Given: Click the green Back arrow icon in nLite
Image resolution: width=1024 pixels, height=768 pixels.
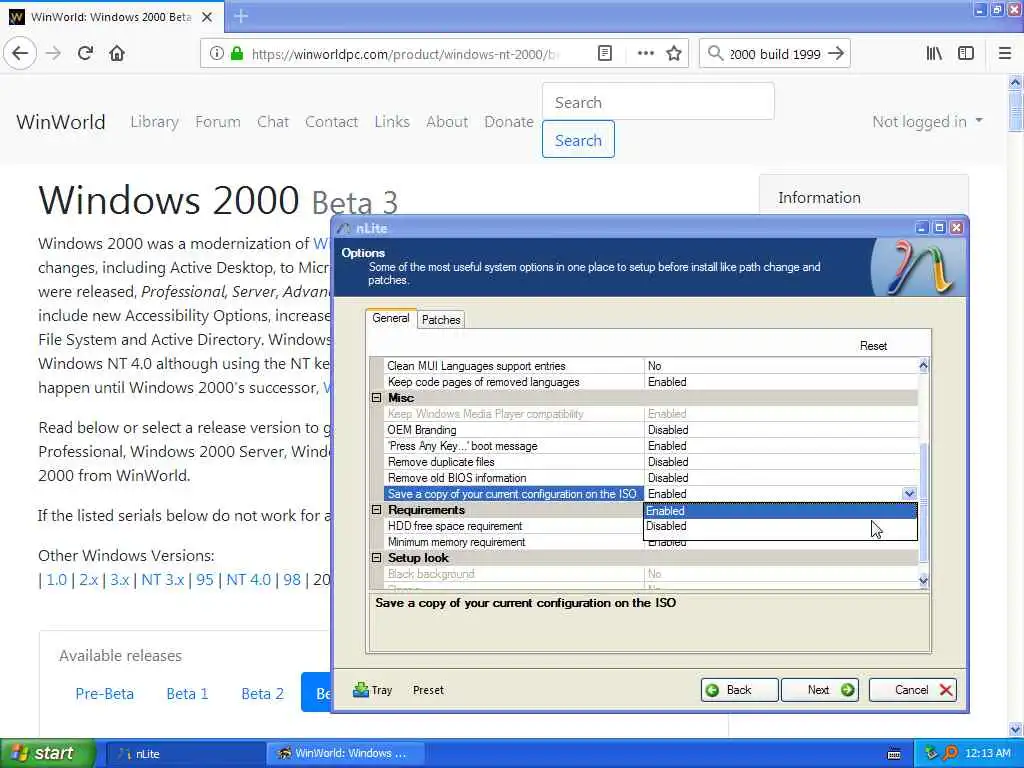Looking at the screenshot, I should pyautogui.click(x=712, y=690).
